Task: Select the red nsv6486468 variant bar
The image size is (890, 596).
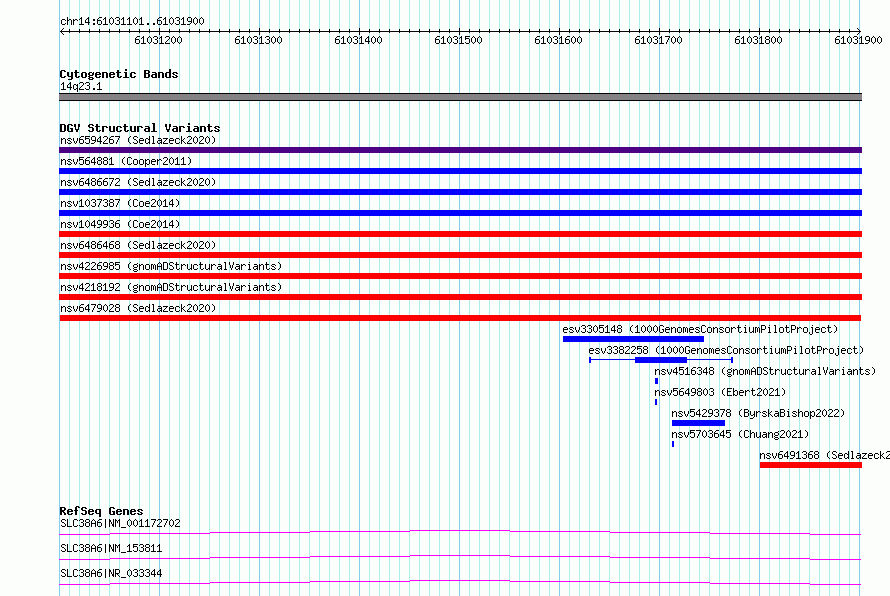Action: coord(460,255)
